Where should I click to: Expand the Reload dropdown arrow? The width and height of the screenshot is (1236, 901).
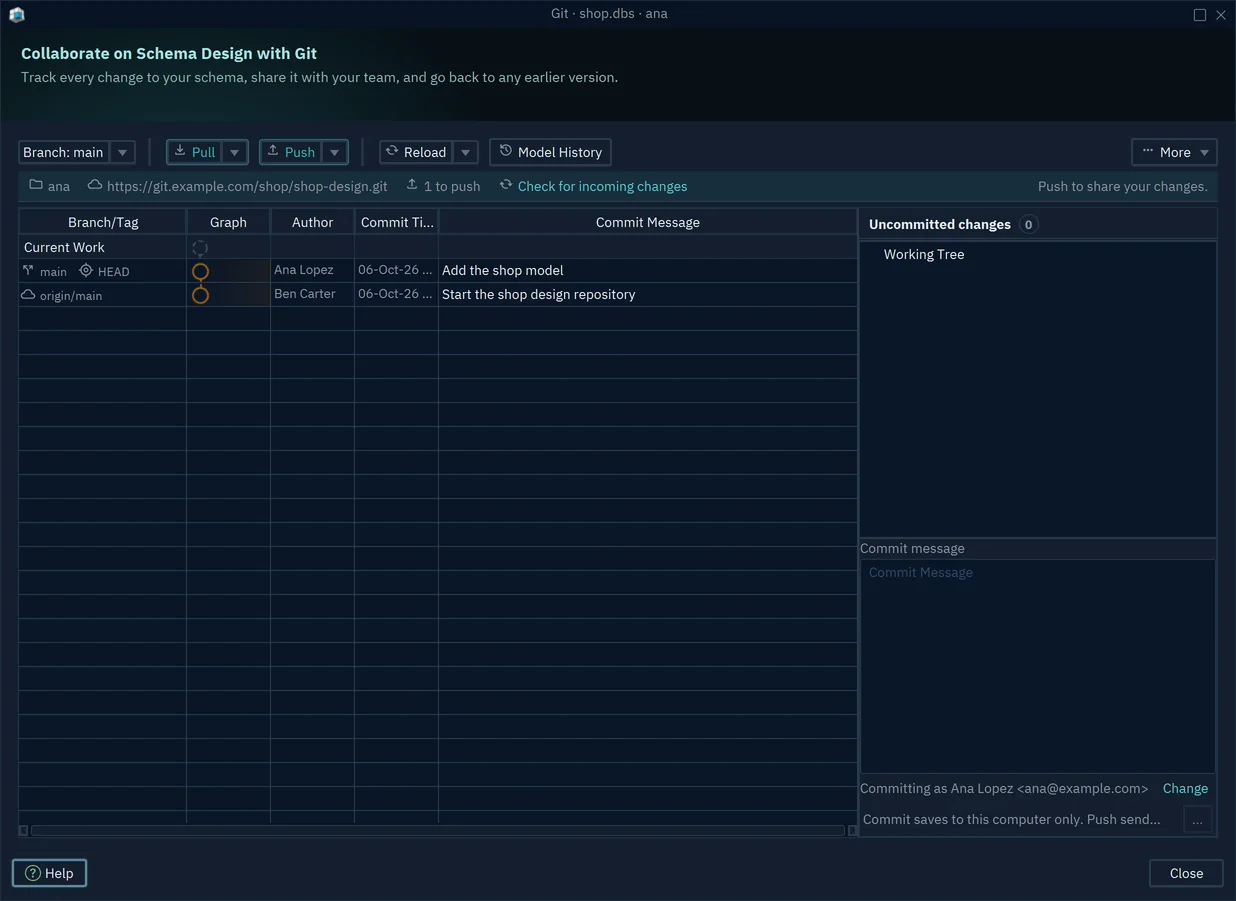(465, 152)
